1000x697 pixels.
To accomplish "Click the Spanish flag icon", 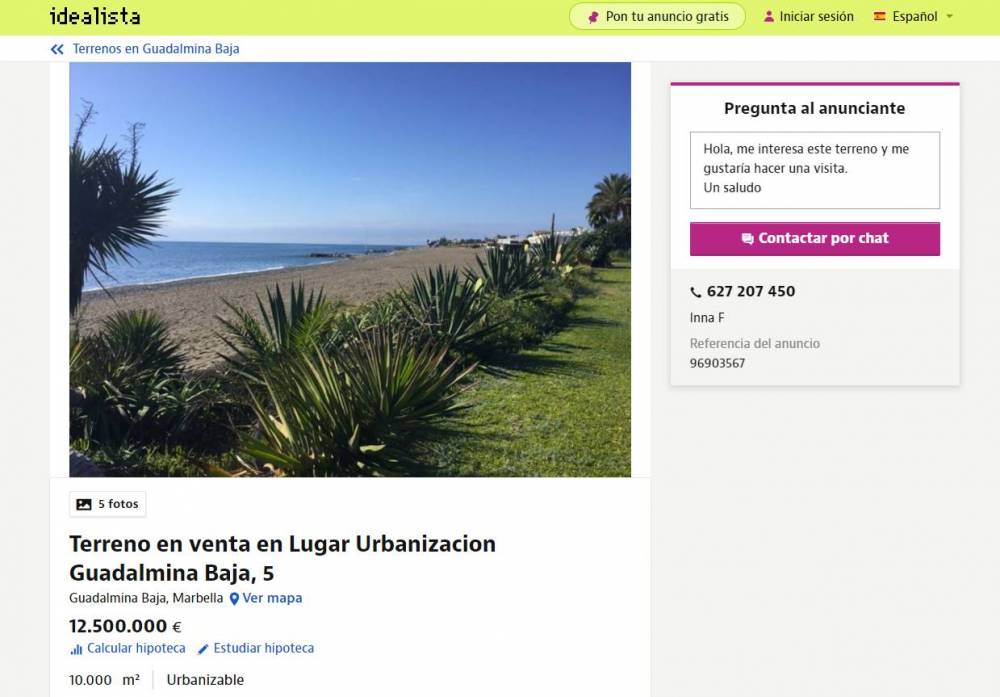I will pos(880,17).
